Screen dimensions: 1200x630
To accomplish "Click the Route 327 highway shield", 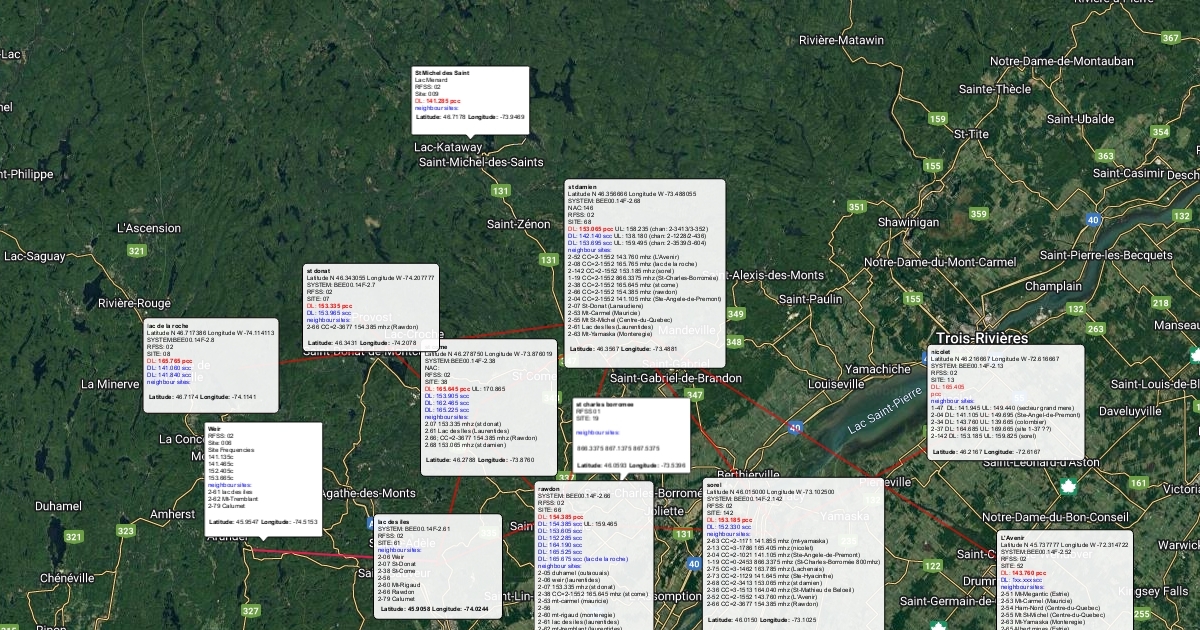I will click(250, 611).
